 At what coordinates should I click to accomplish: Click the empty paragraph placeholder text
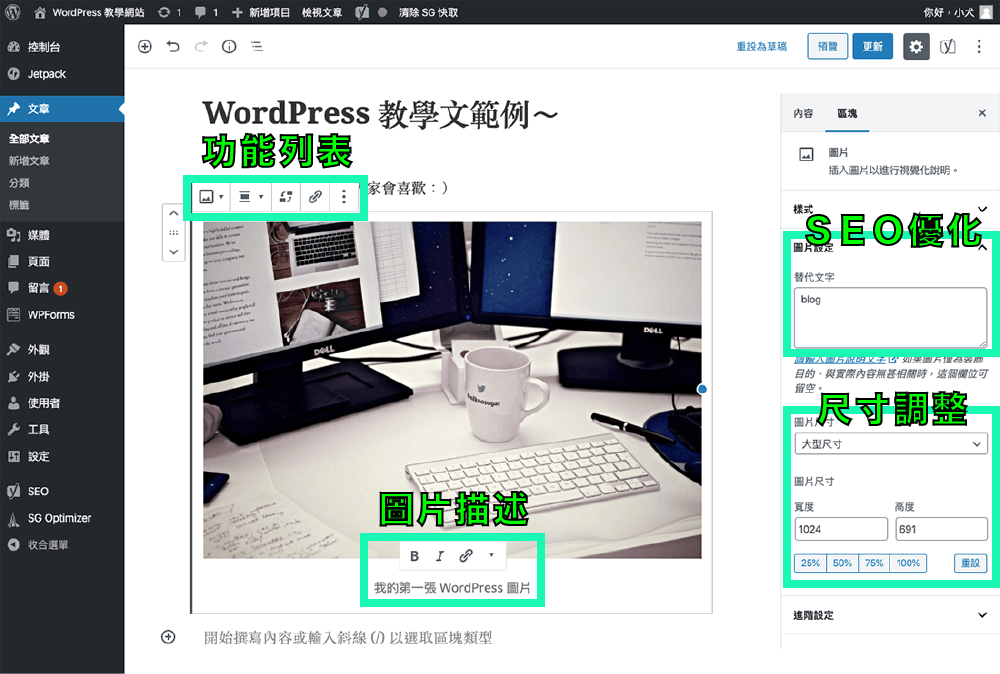pyautogui.click(x=348, y=638)
